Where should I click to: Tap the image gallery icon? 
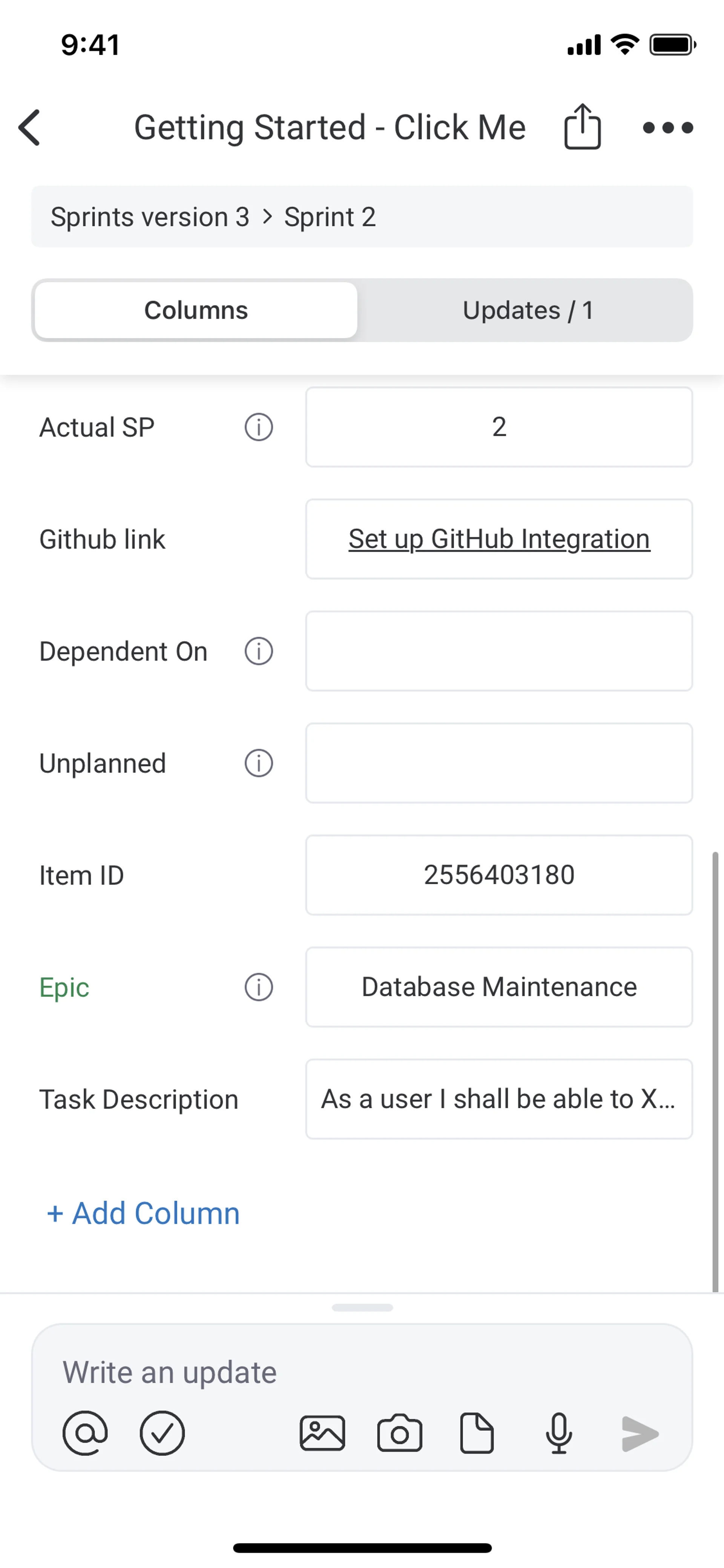pyautogui.click(x=322, y=1433)
